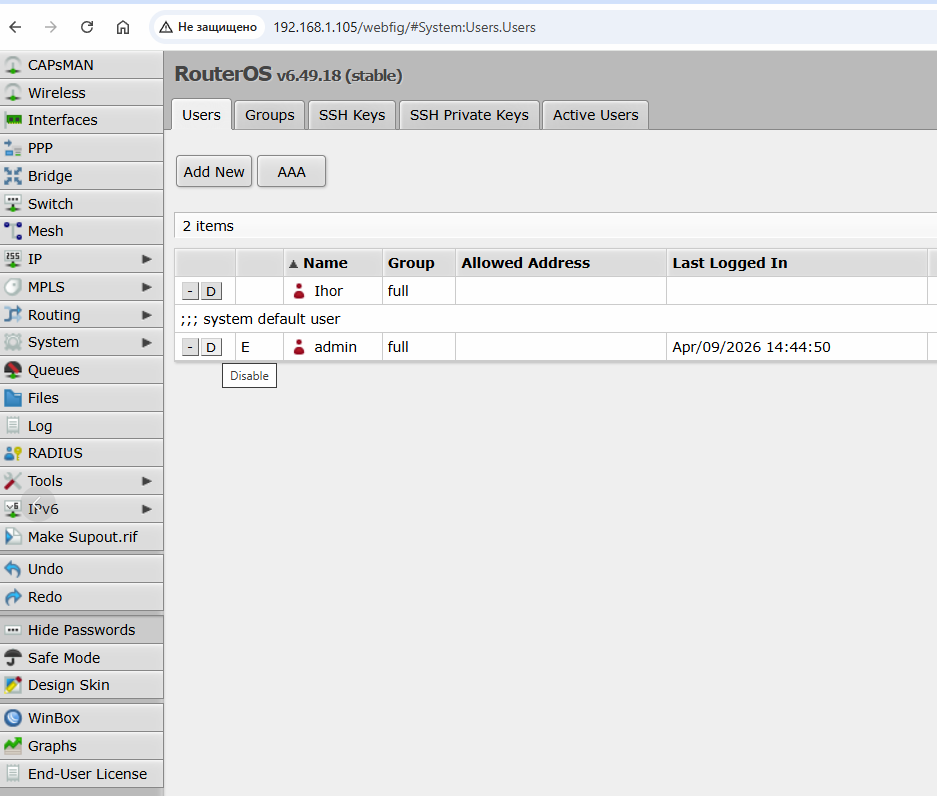Disable the admin user with D button

(211, 347)
